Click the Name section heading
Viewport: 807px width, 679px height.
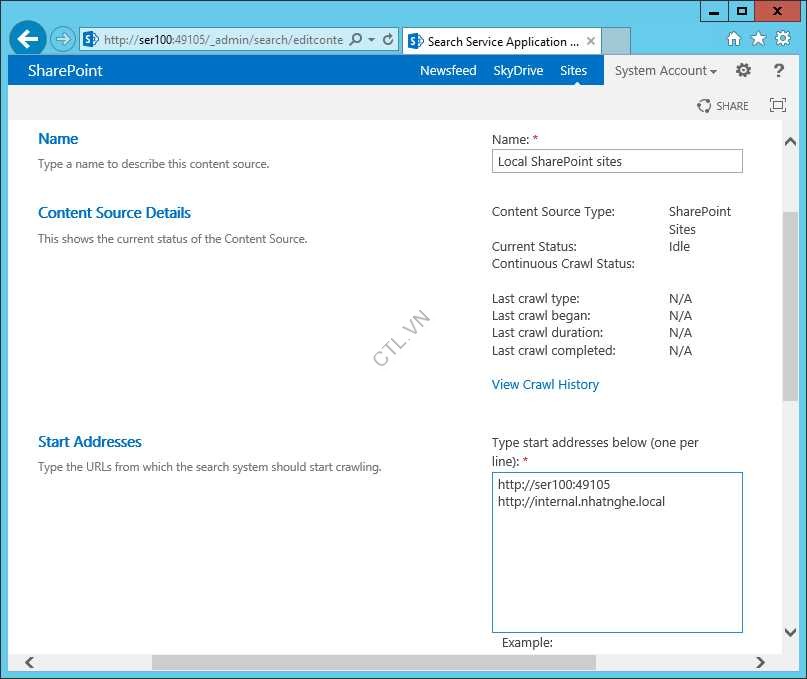58,138
